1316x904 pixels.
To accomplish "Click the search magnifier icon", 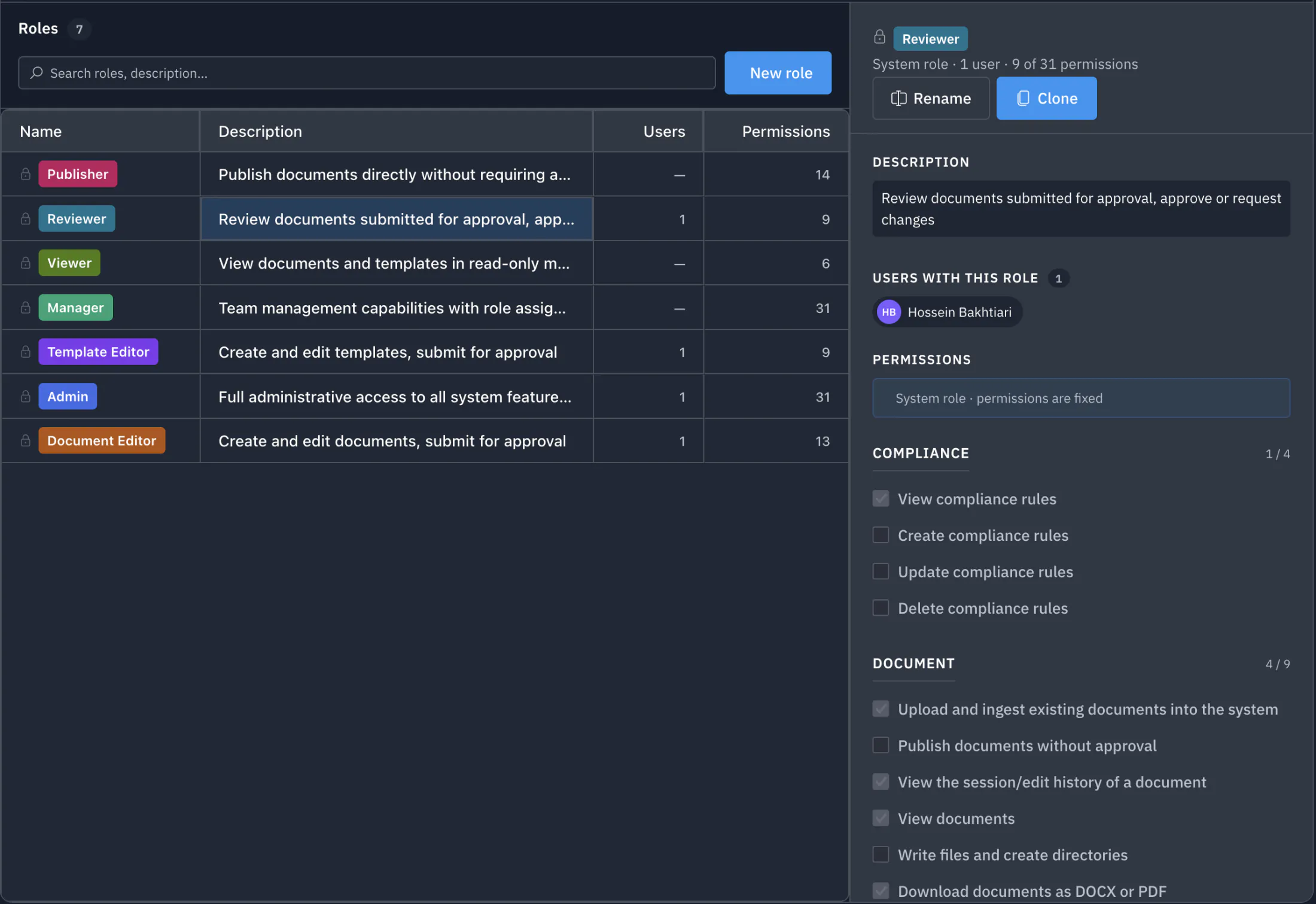I will [x=36, y=73].
